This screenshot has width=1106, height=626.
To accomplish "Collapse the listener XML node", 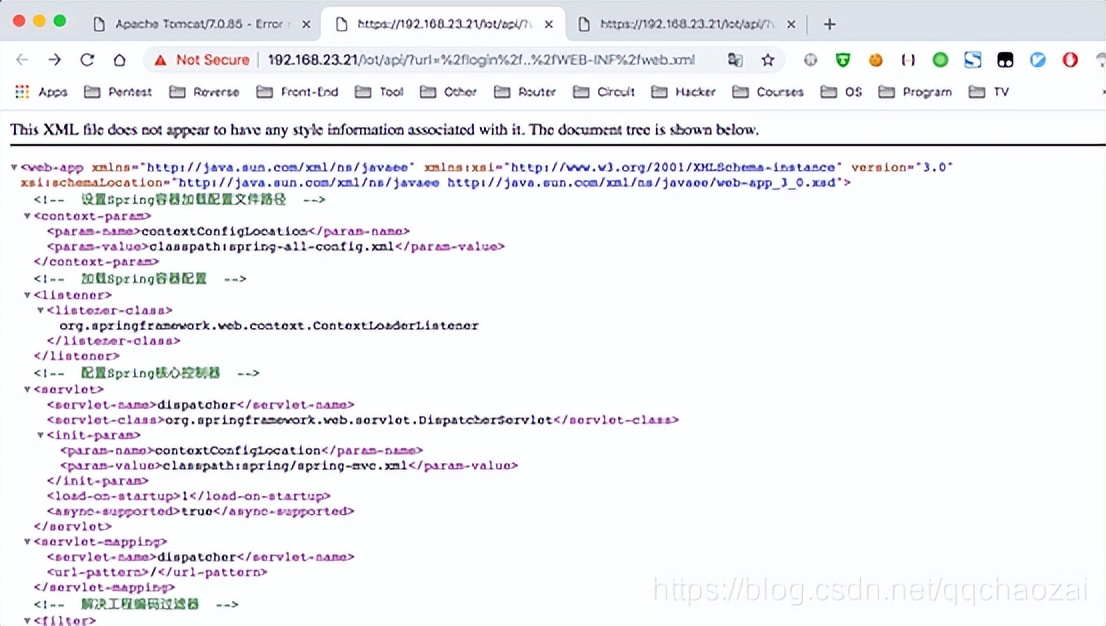I will [28, 295].
